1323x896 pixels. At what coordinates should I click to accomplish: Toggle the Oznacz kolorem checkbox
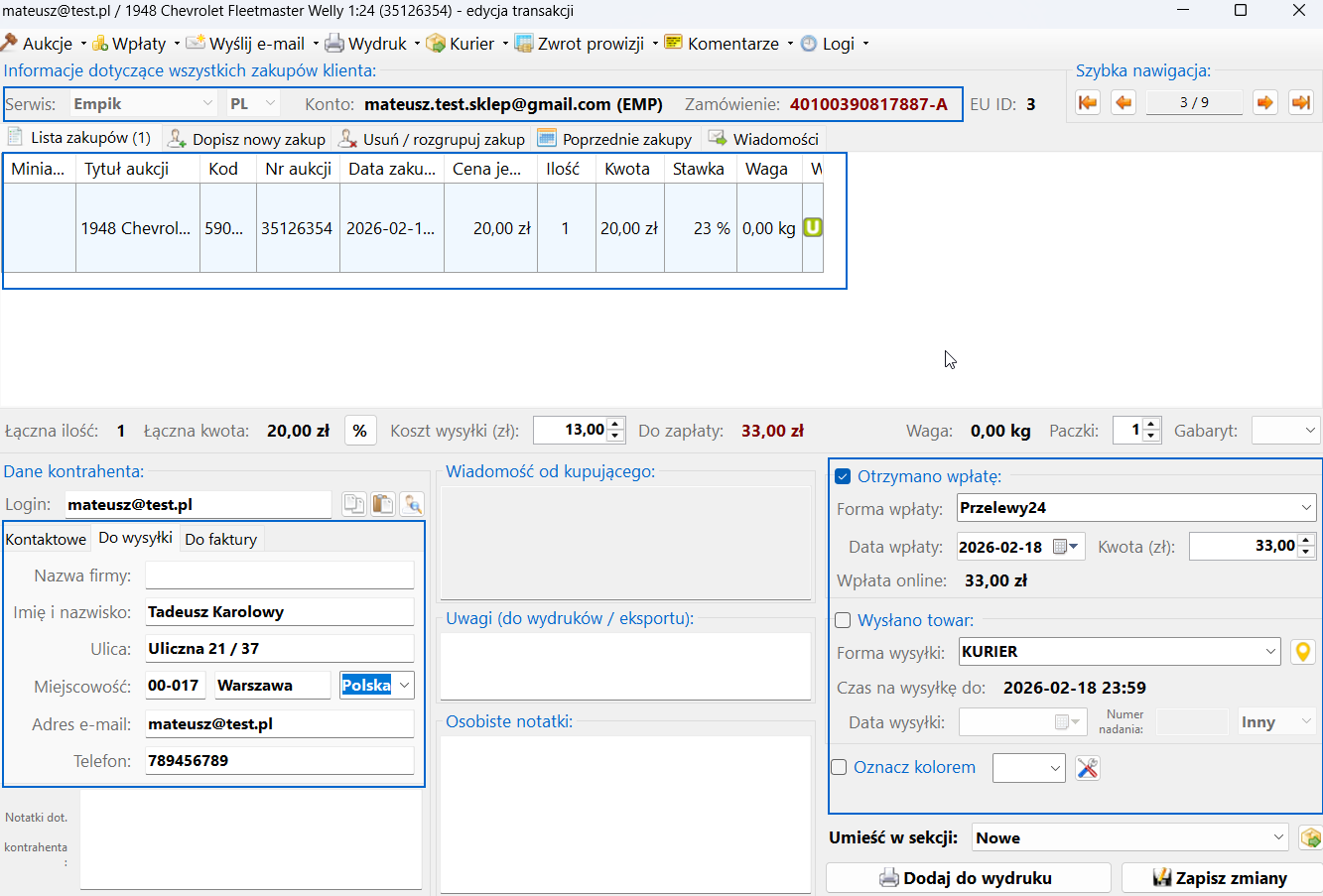point(839,767)
